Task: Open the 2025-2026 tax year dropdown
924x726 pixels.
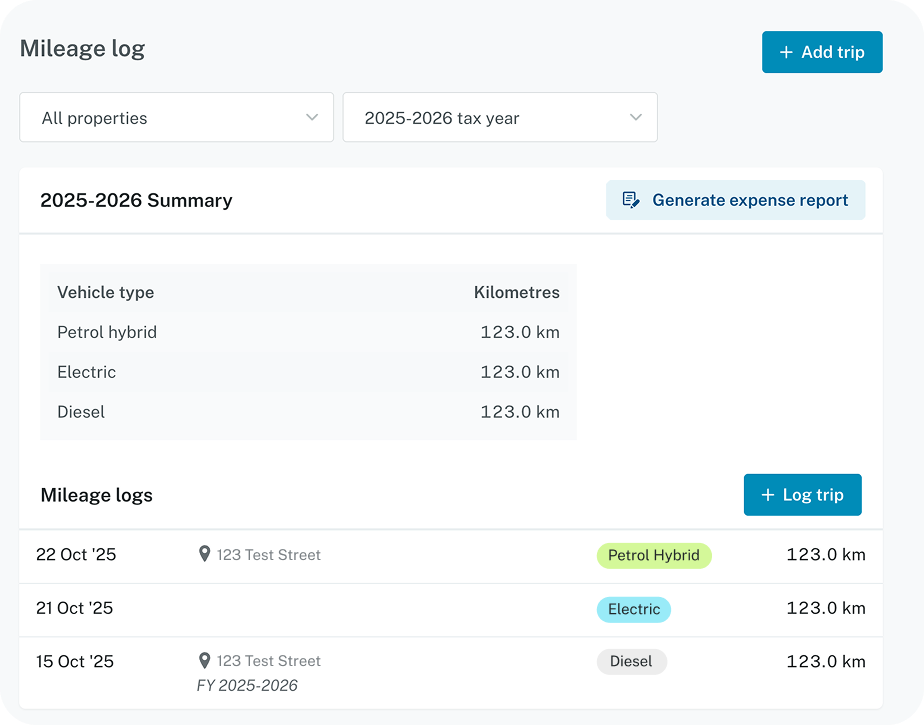Action: [x=500, y=117]
